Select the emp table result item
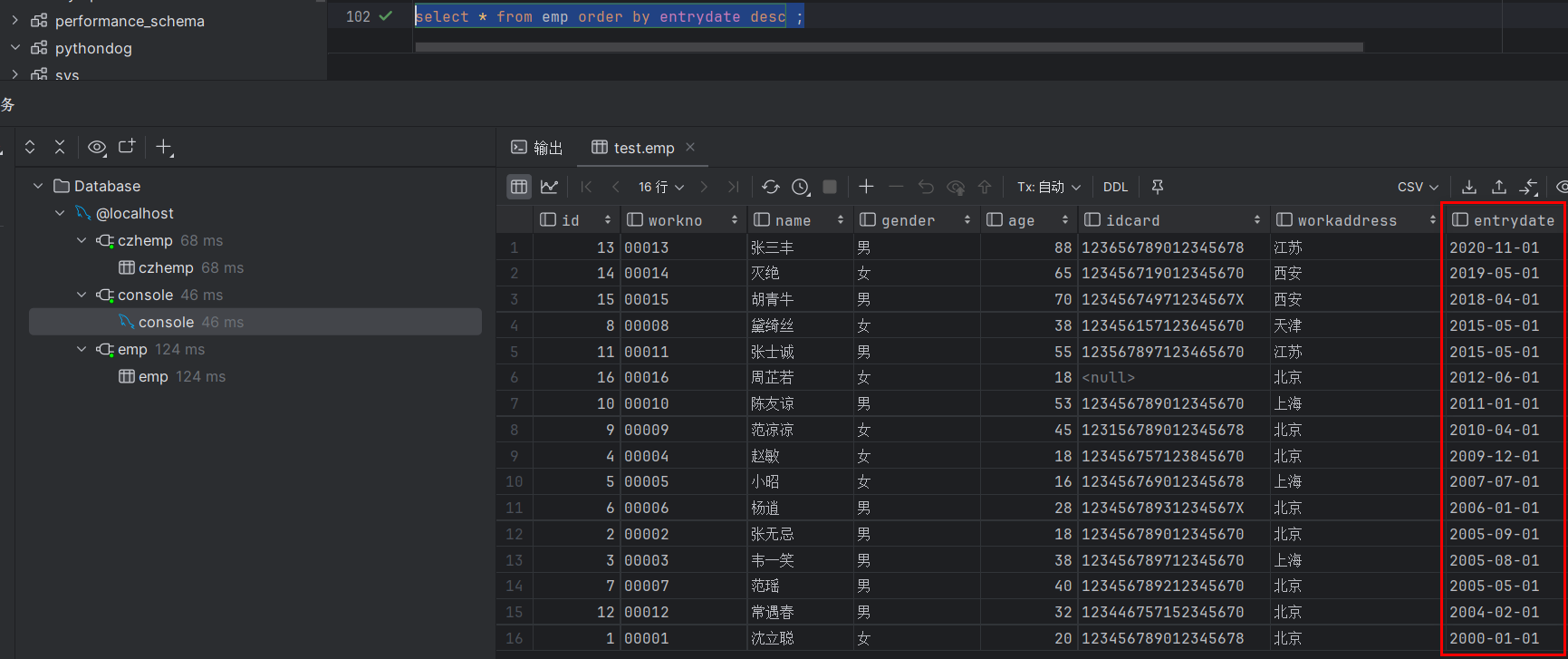The width and height of the screenshot is (1568, 659). [x=171, y=376]
